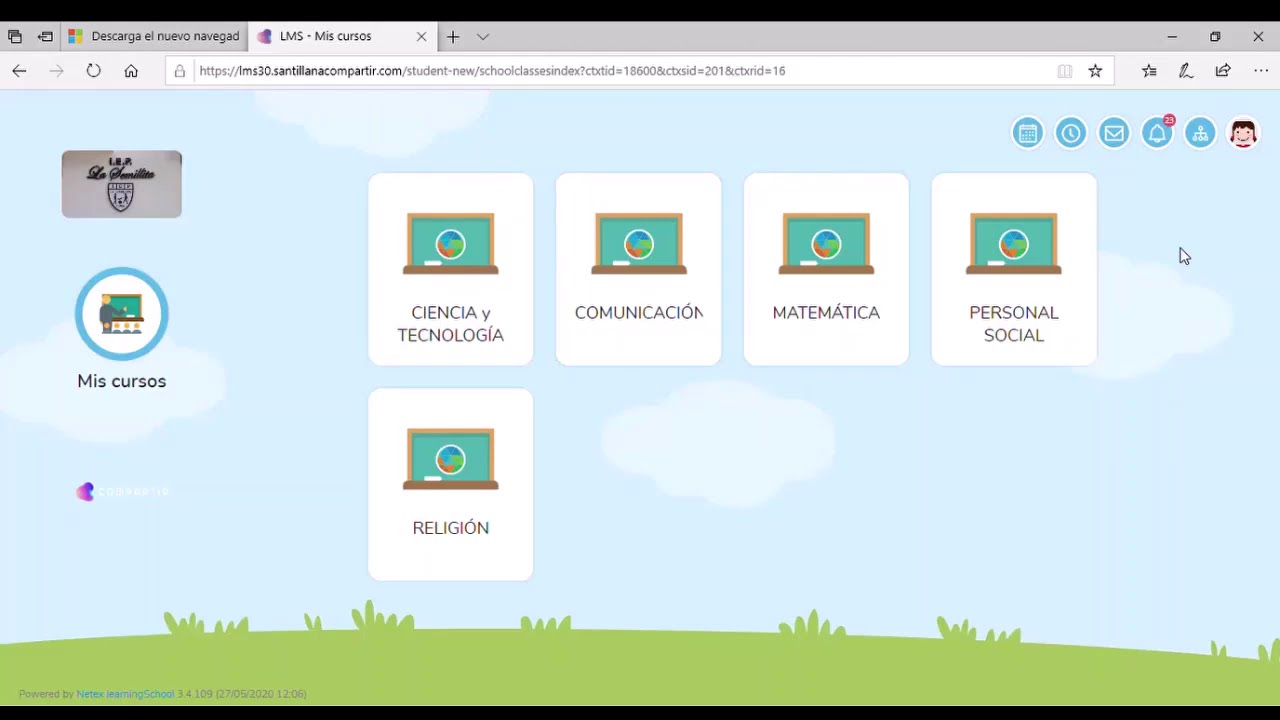Click the Netex learningSchool link
Viewport: 1280px width, 720px height.
tap(125, 694)
